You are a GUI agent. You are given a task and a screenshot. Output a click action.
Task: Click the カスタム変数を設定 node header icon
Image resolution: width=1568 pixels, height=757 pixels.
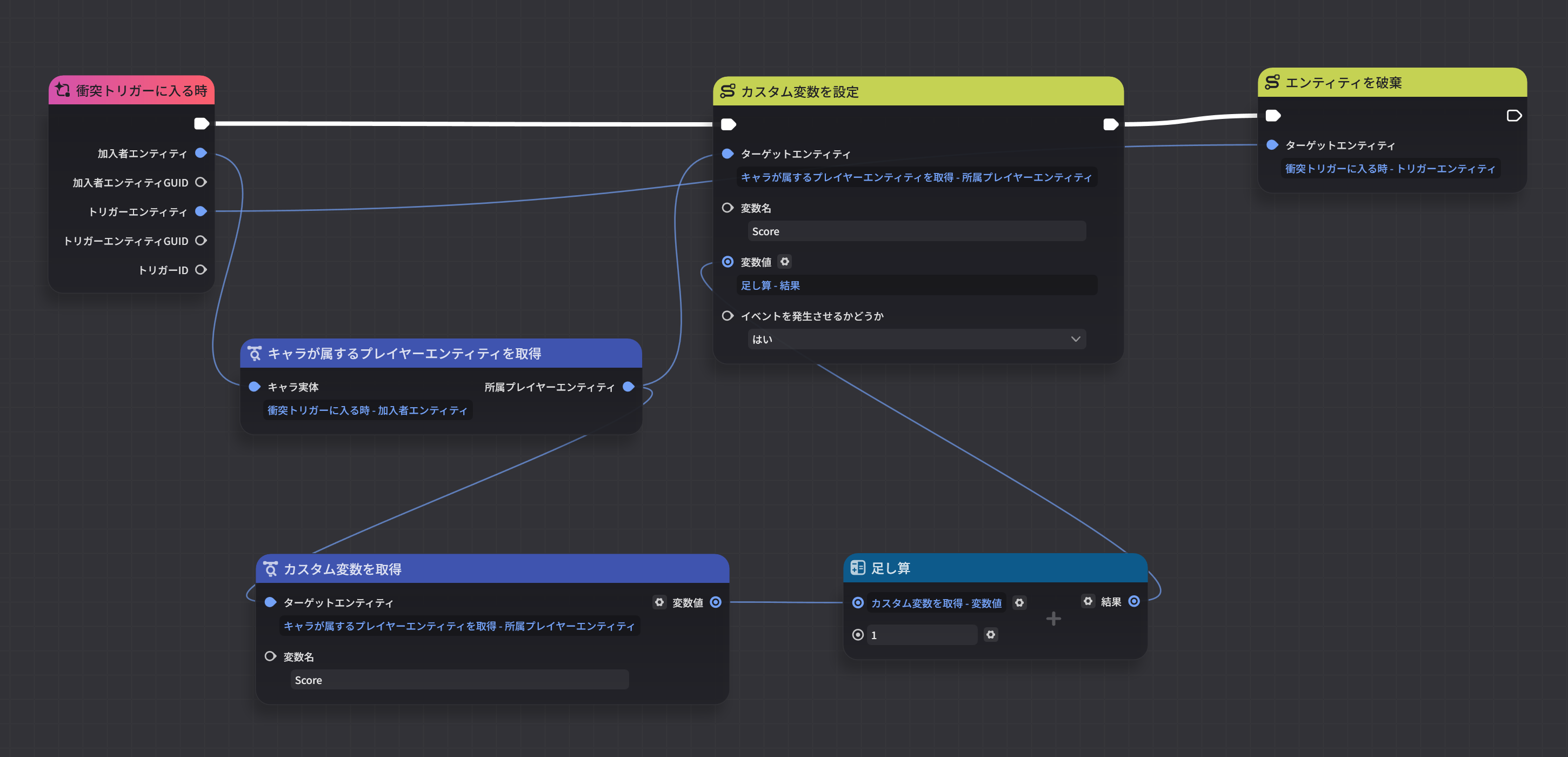point(728,91)
